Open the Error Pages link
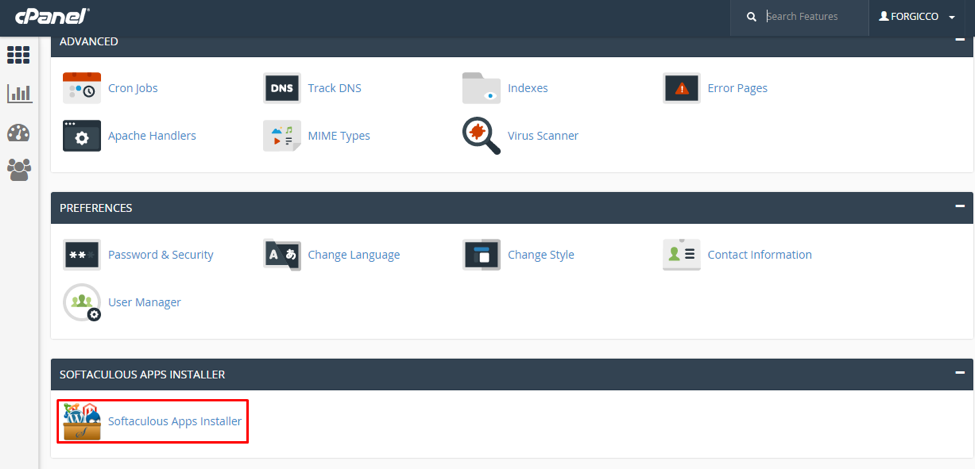975x469 pixels. [737, 88]
